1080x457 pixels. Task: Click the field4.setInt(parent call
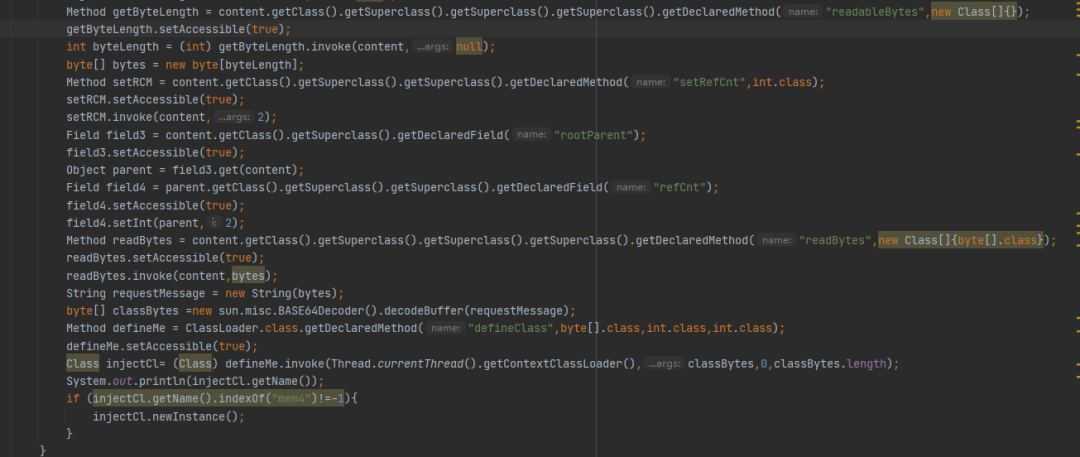coord(133,223)
